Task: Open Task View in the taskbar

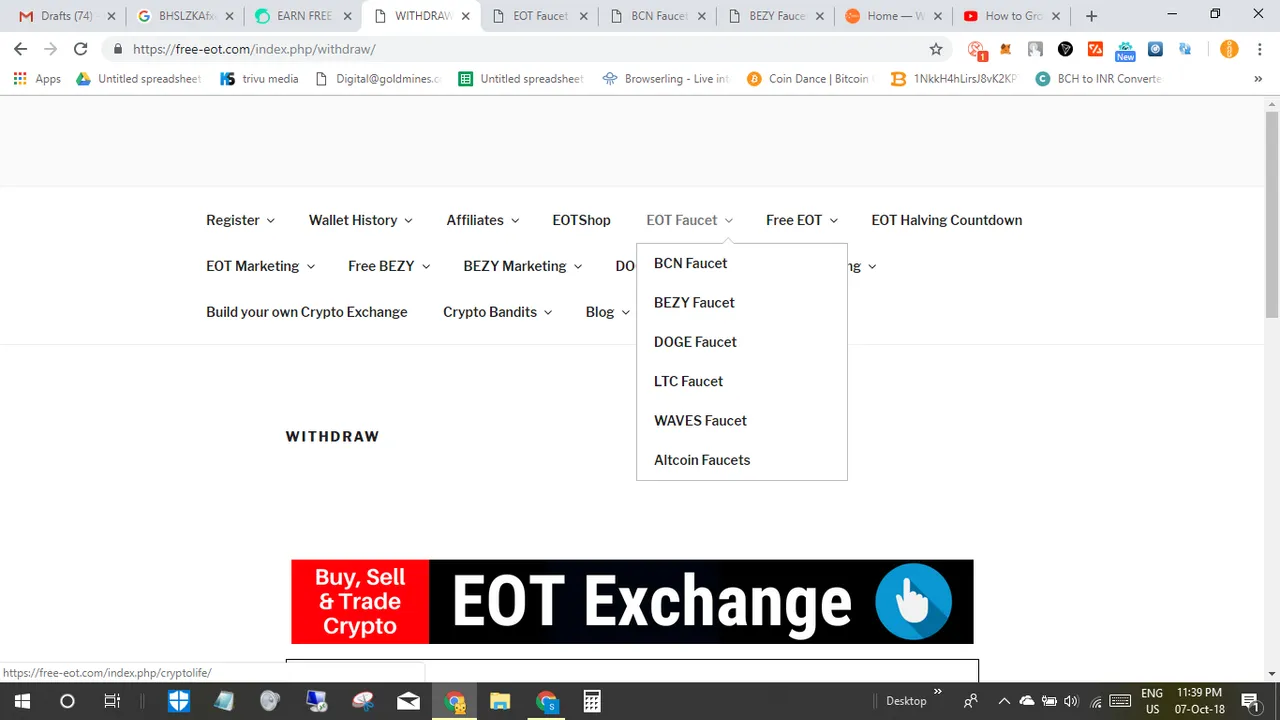Action: coord(112,701)
